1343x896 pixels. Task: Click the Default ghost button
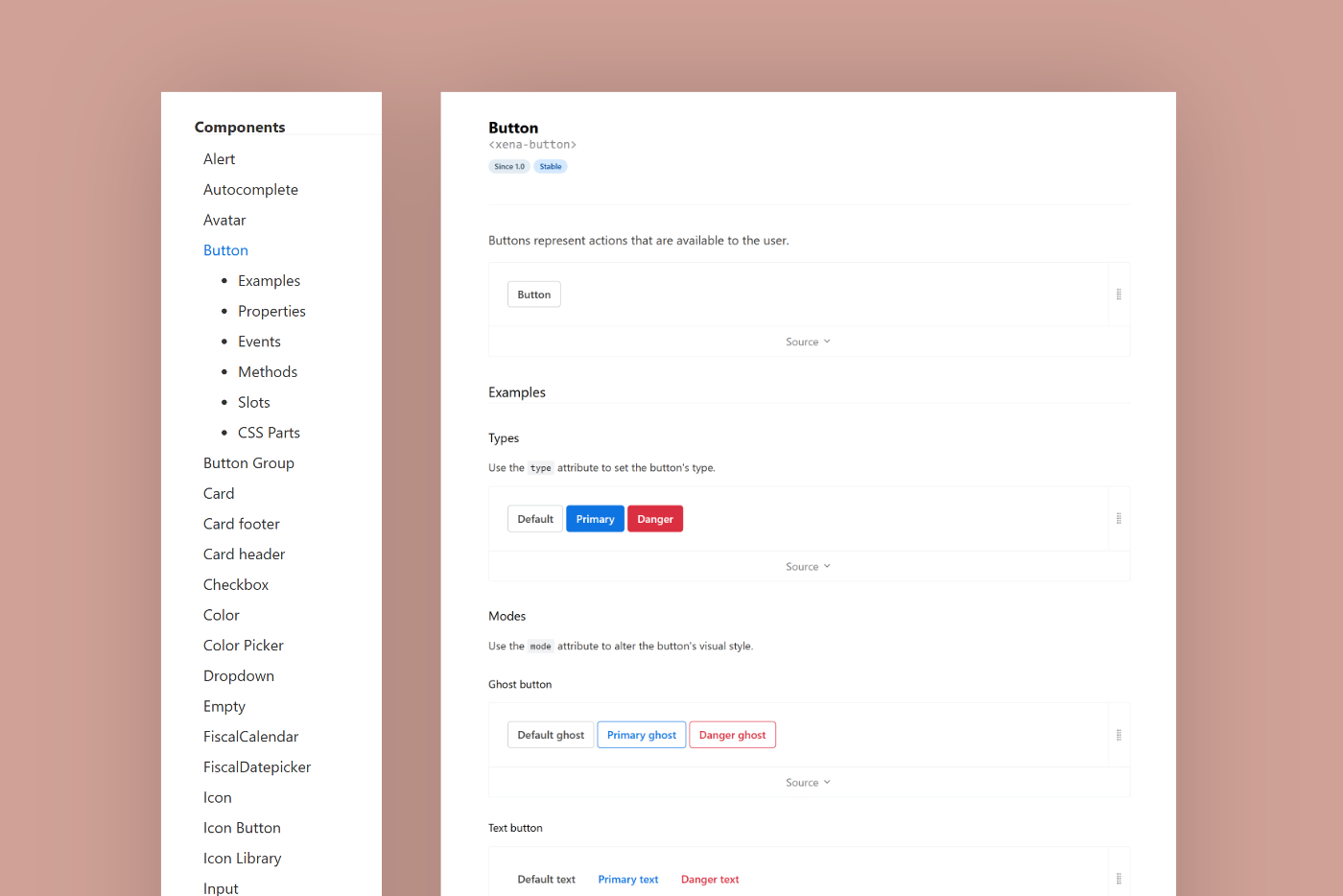coord(551,735)
